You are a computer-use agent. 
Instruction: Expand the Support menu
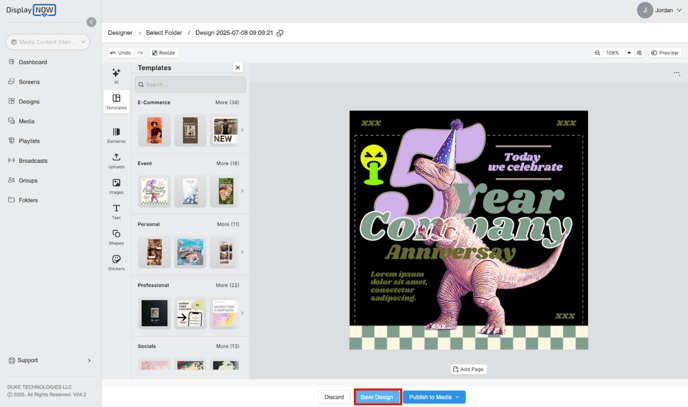[50, 360]
